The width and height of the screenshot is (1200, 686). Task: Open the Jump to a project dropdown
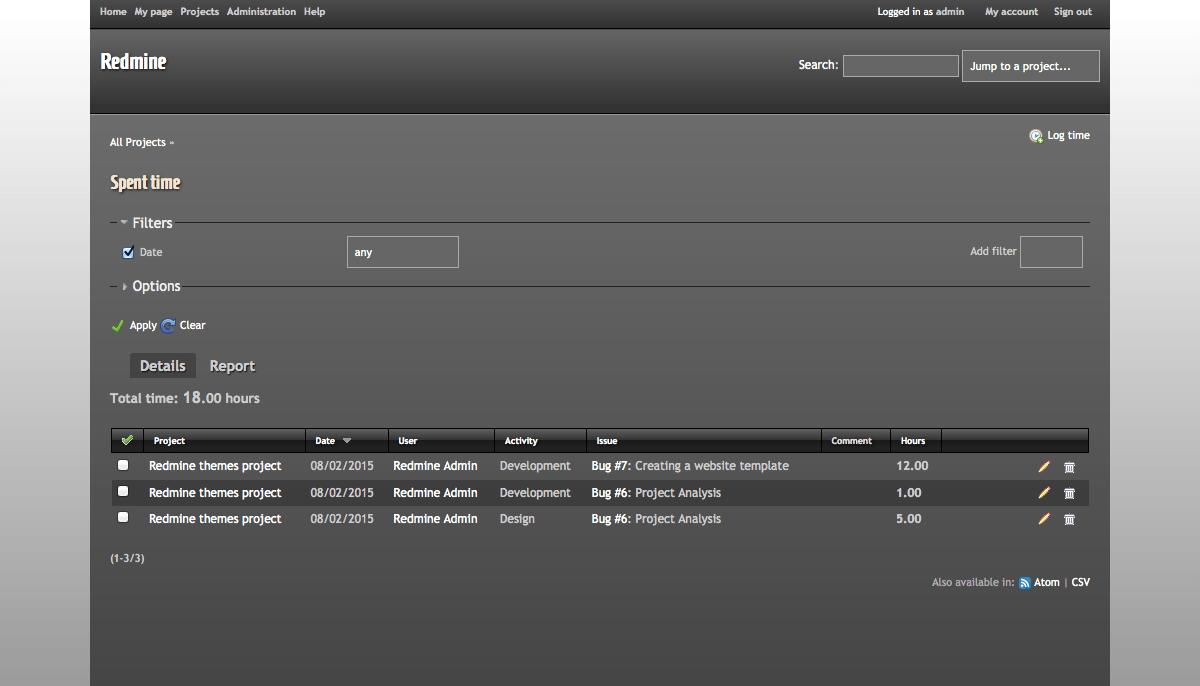click(1031, 66)
